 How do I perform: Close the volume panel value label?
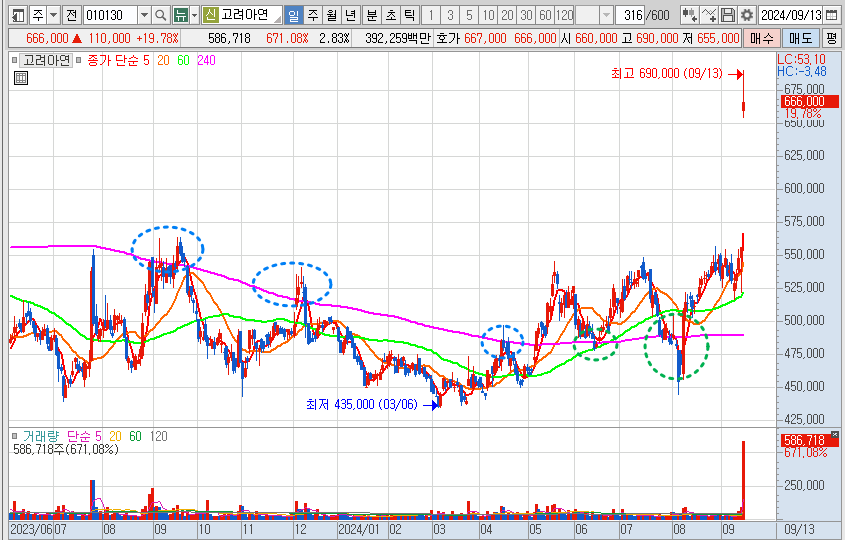pos(835,434)
